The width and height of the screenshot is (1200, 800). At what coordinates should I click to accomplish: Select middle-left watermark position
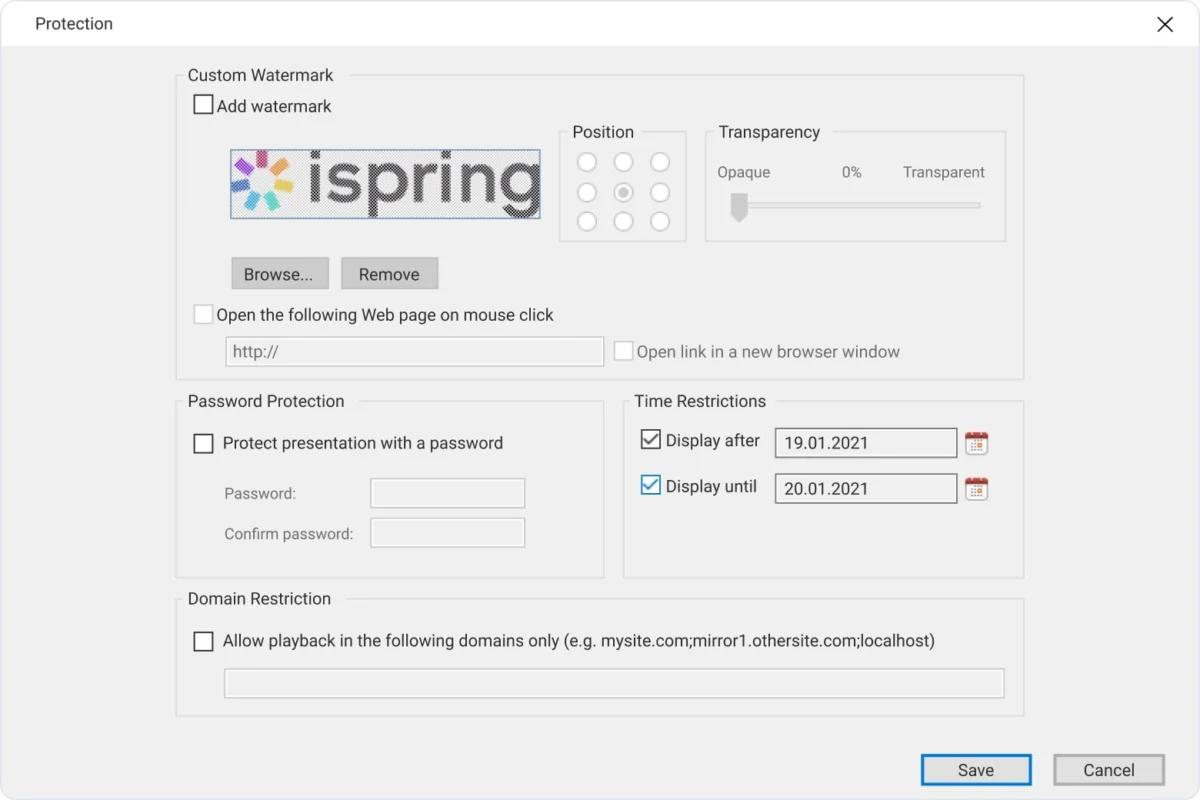pyautogui.click(x=587, y=192)
